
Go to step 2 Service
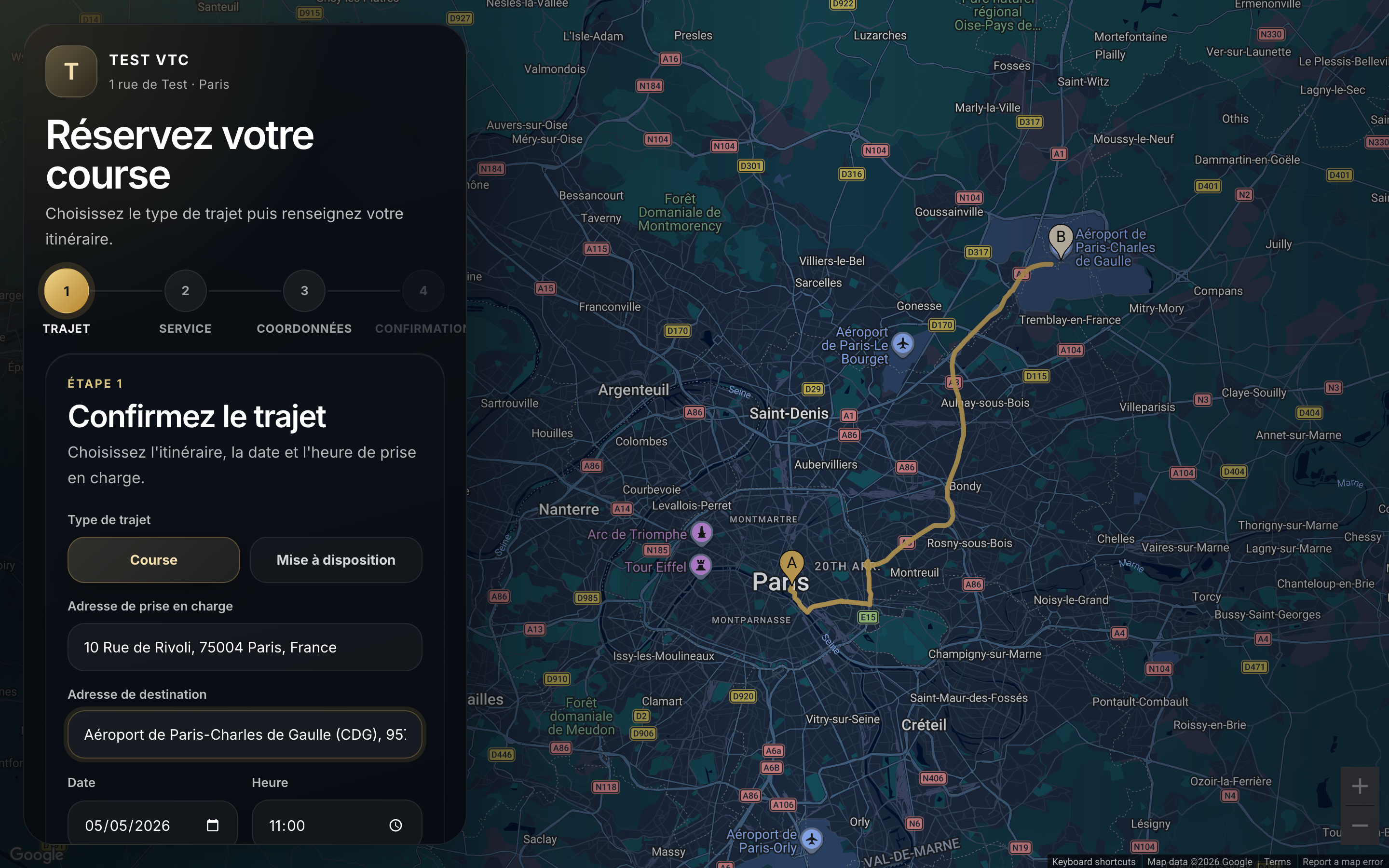pos(185,291)
